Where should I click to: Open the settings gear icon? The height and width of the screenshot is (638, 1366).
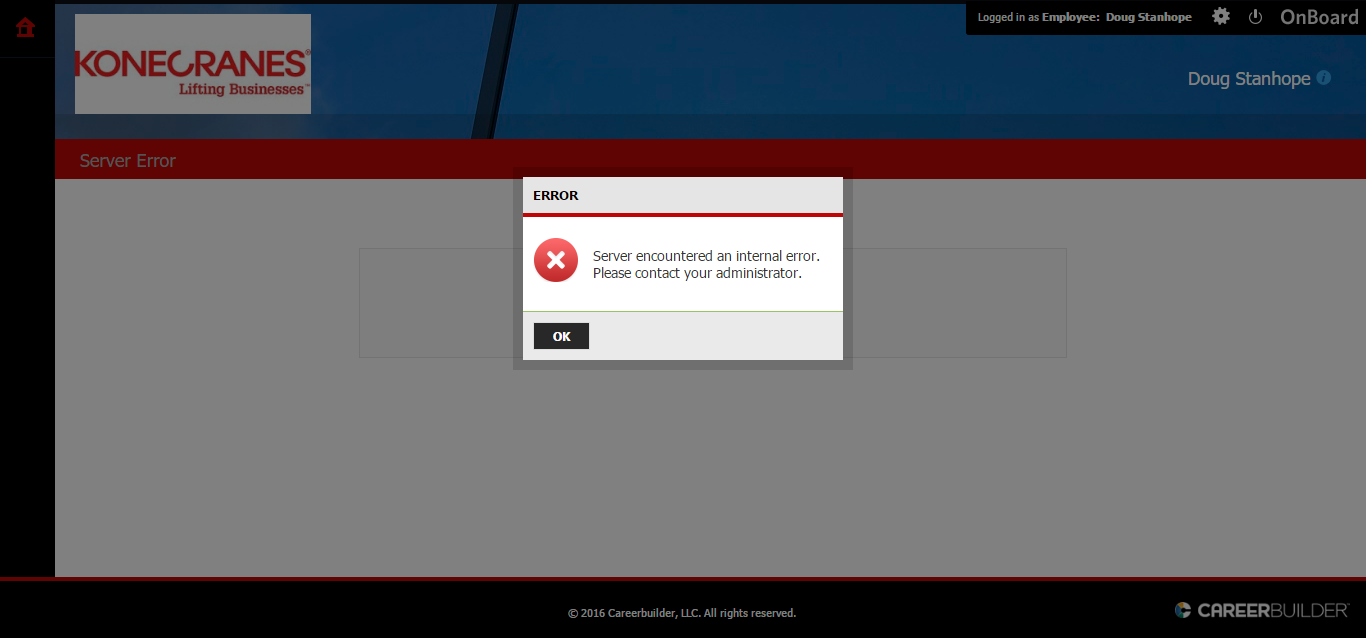(x=1221, y=17)
